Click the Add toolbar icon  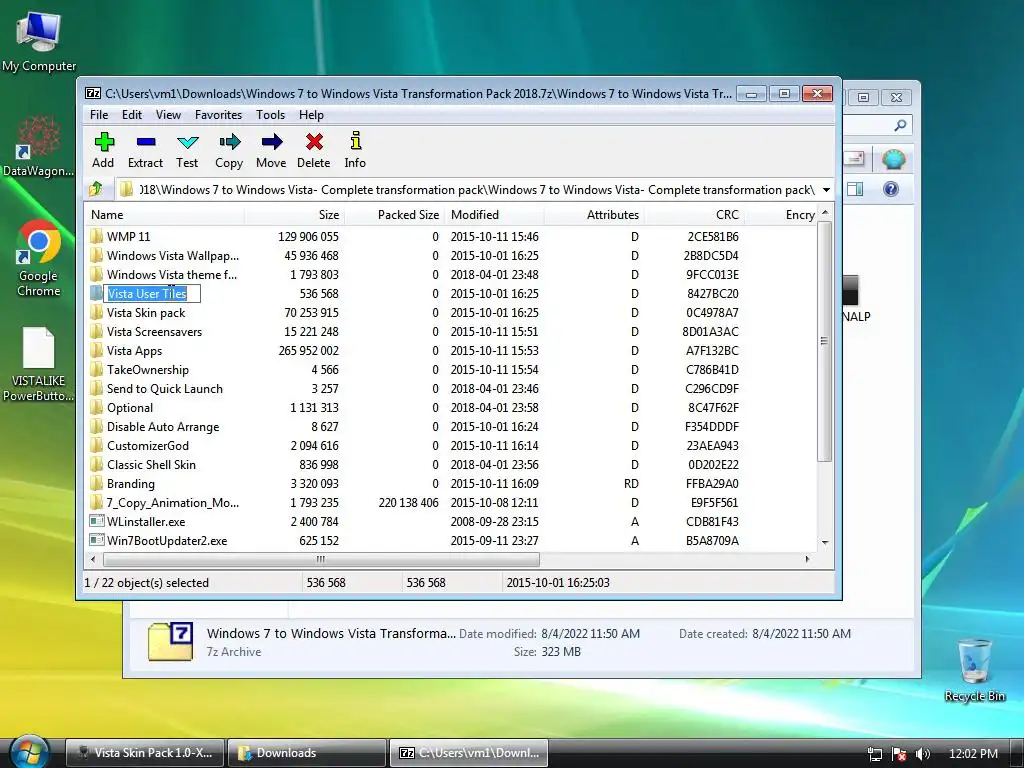click(x=104, y=142)
